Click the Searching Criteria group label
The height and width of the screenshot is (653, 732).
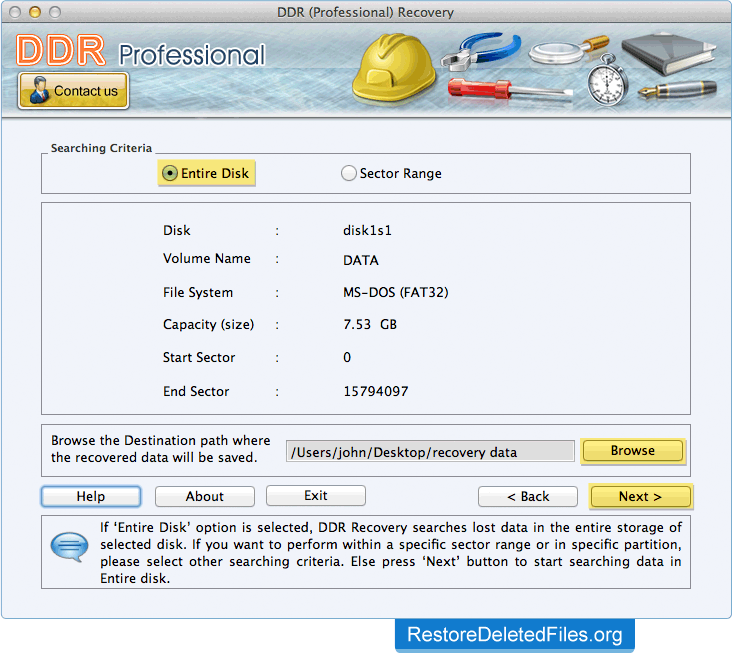click(x=101, y=148)
